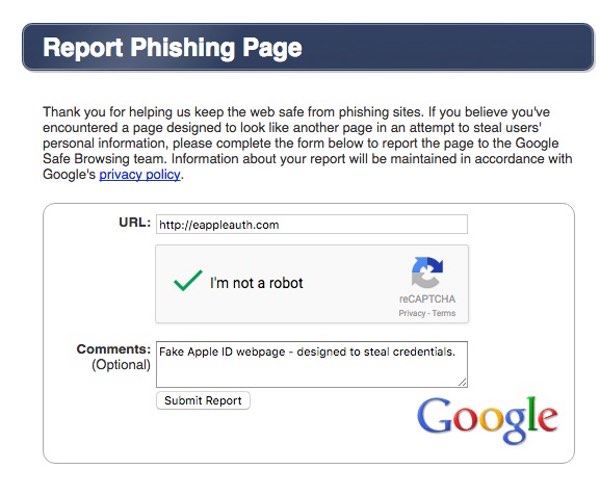Click the Report Phishing Page heading
The height and width of the screenshot is (495, 600).
click(172, 48)
